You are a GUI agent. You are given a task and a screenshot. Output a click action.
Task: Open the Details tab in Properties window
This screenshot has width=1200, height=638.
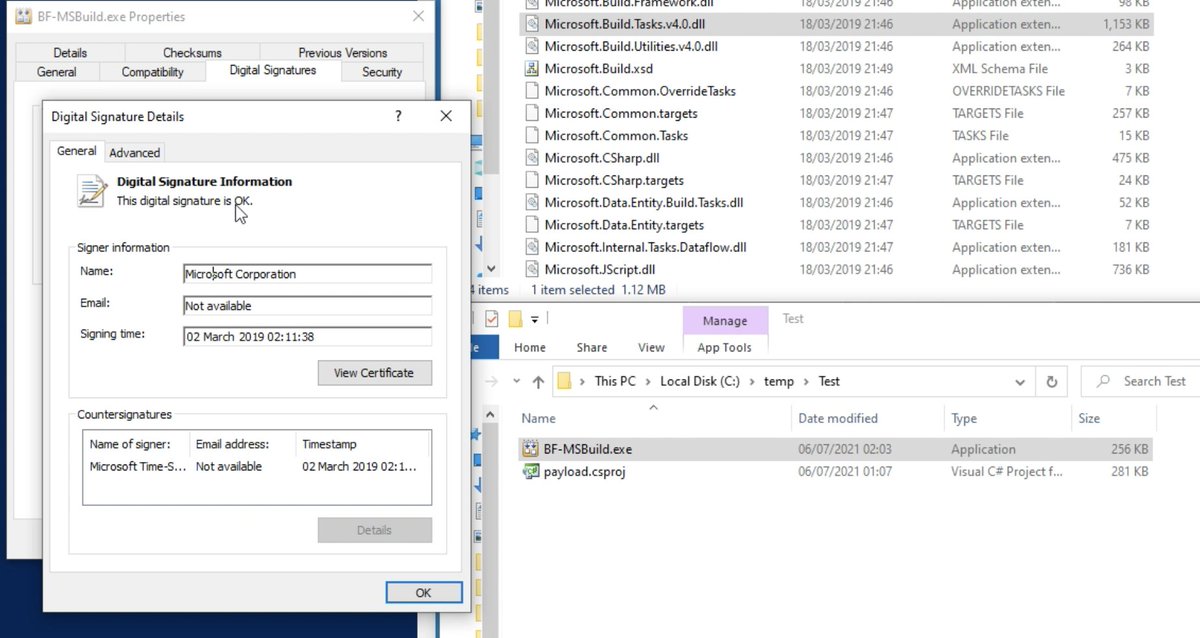pyautogui.click(x=70, y=53)
